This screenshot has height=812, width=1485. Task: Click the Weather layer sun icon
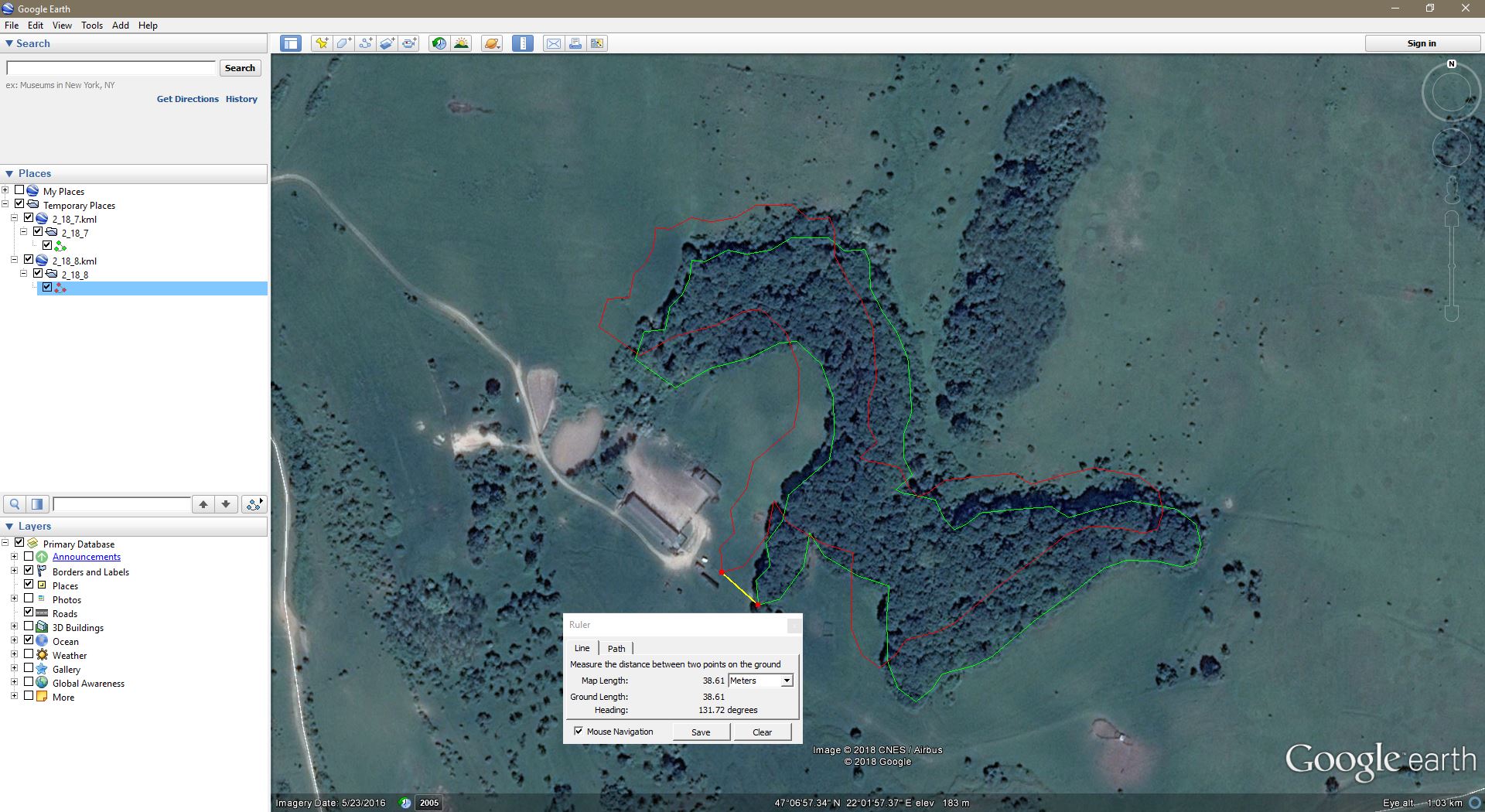coord(42,655)
